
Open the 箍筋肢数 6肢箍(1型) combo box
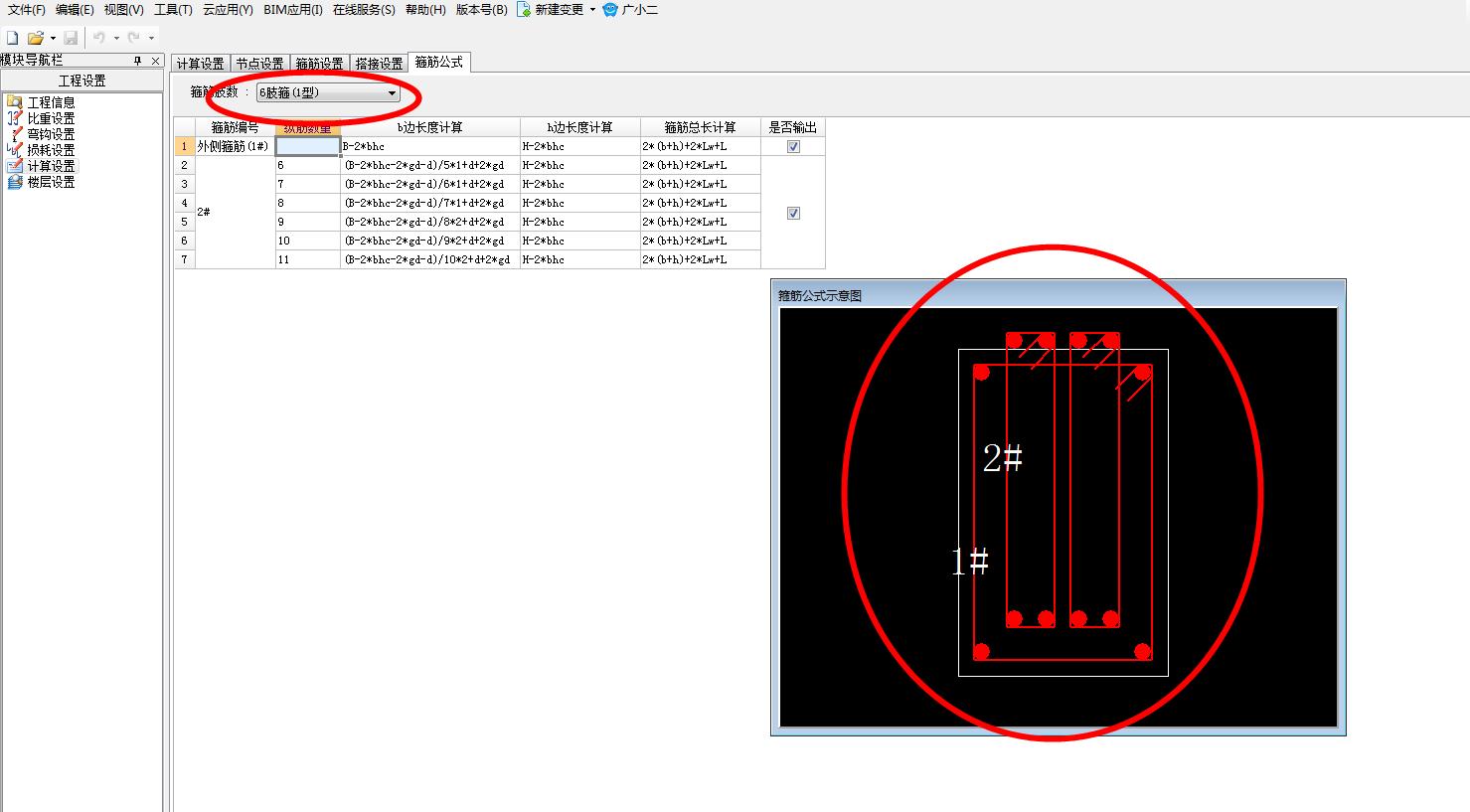[328, 93]
